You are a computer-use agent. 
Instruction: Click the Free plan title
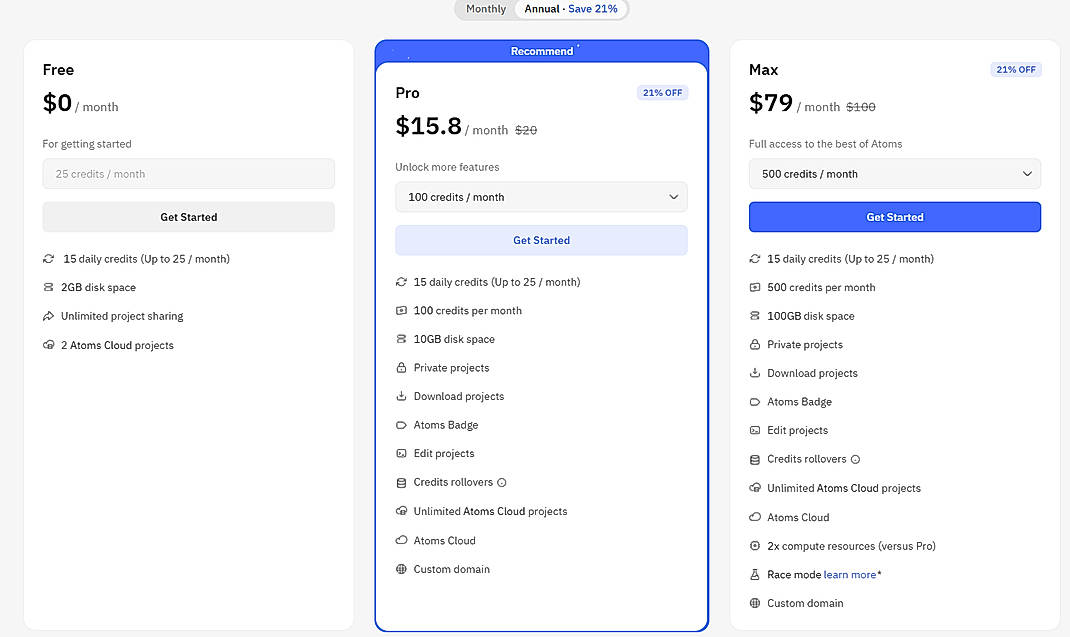point(58,70)
